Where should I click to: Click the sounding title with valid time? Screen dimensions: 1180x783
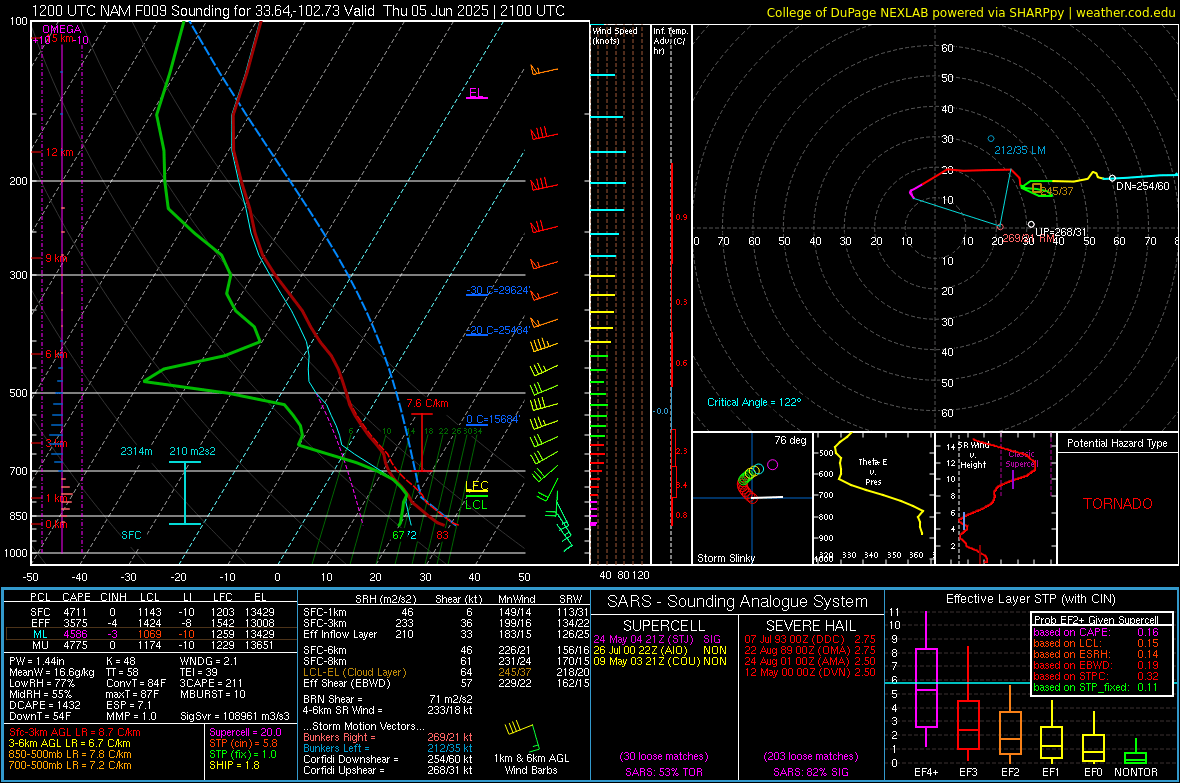(298, 11)
